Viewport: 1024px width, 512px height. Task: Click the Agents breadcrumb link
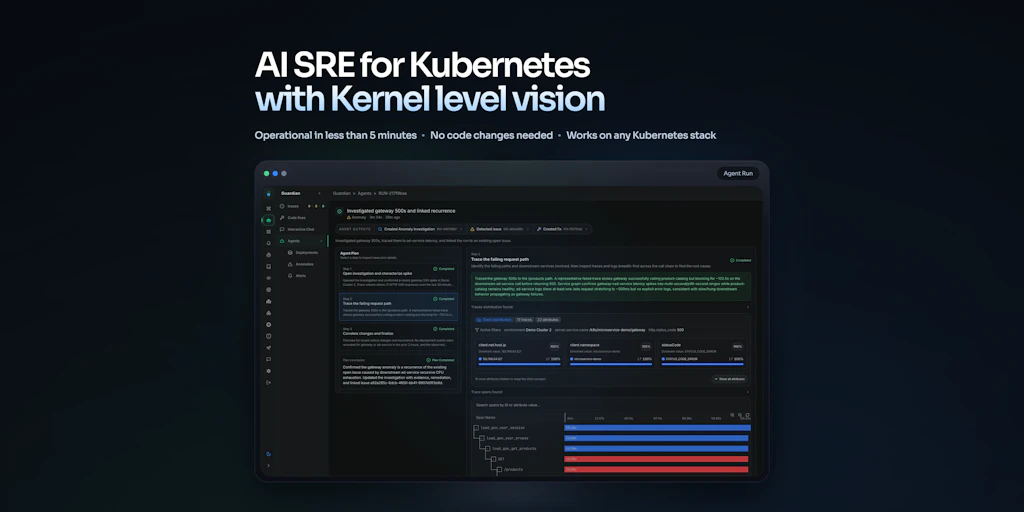(x=364, y=193)
